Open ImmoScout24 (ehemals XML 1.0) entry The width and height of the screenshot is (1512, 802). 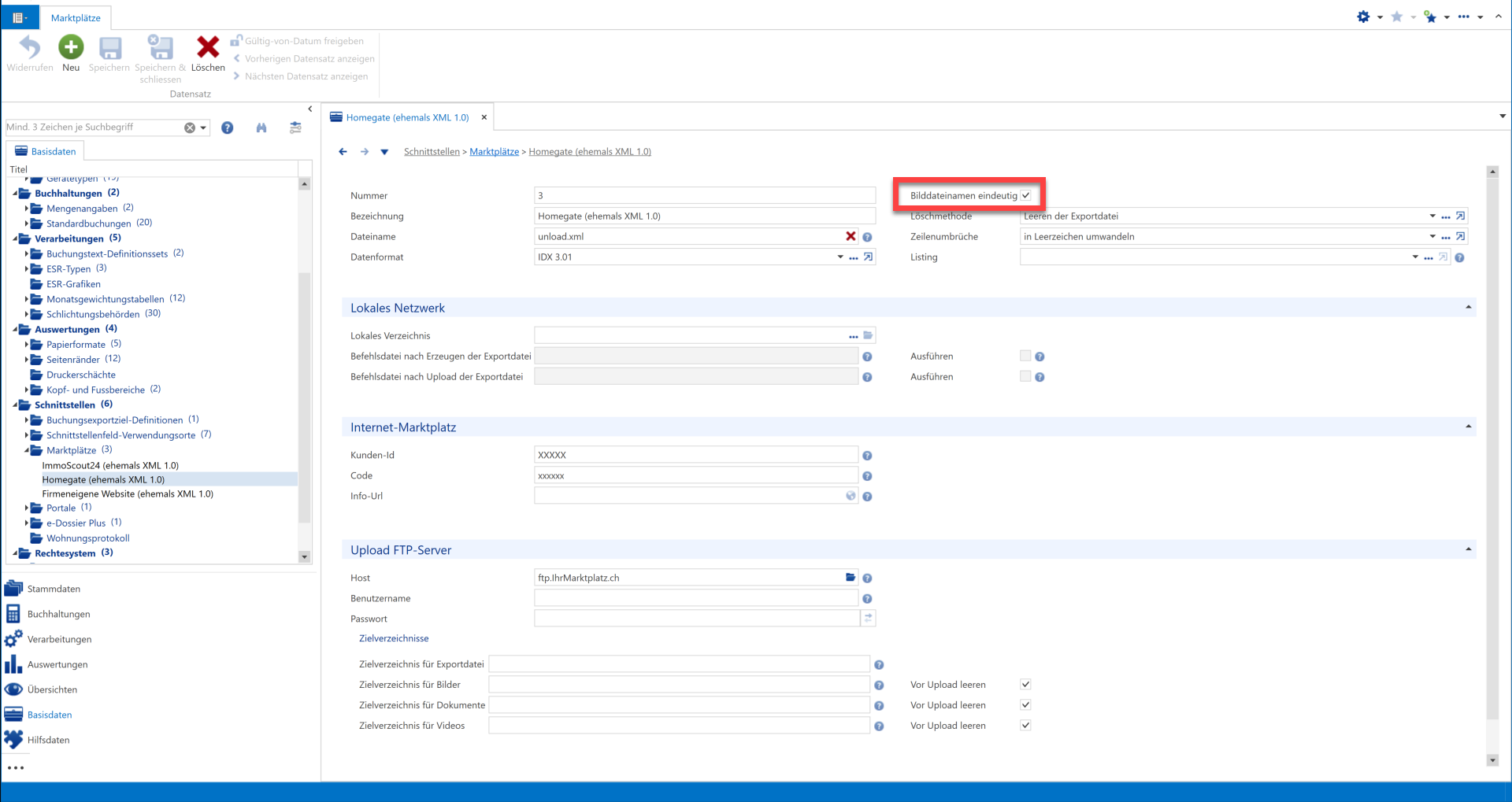point(110,465)
